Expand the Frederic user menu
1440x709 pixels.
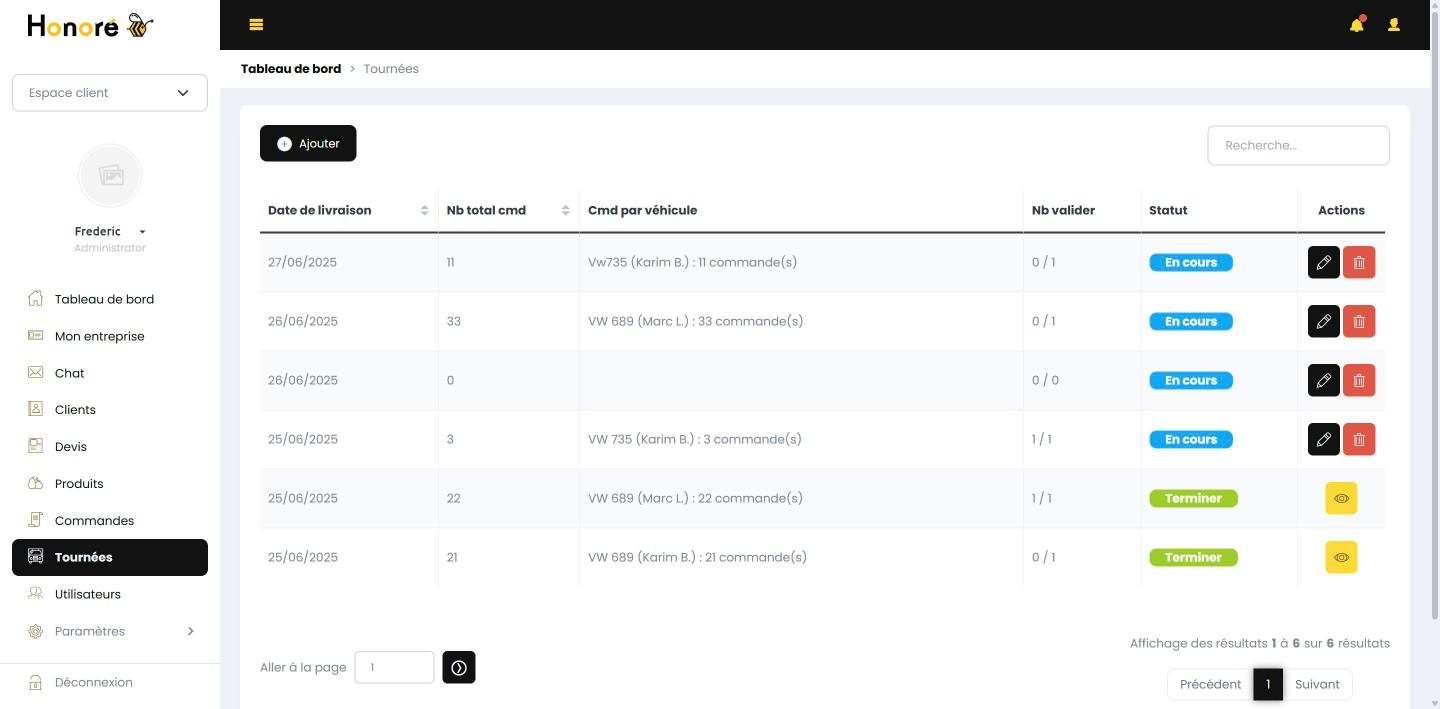[110, 232]
